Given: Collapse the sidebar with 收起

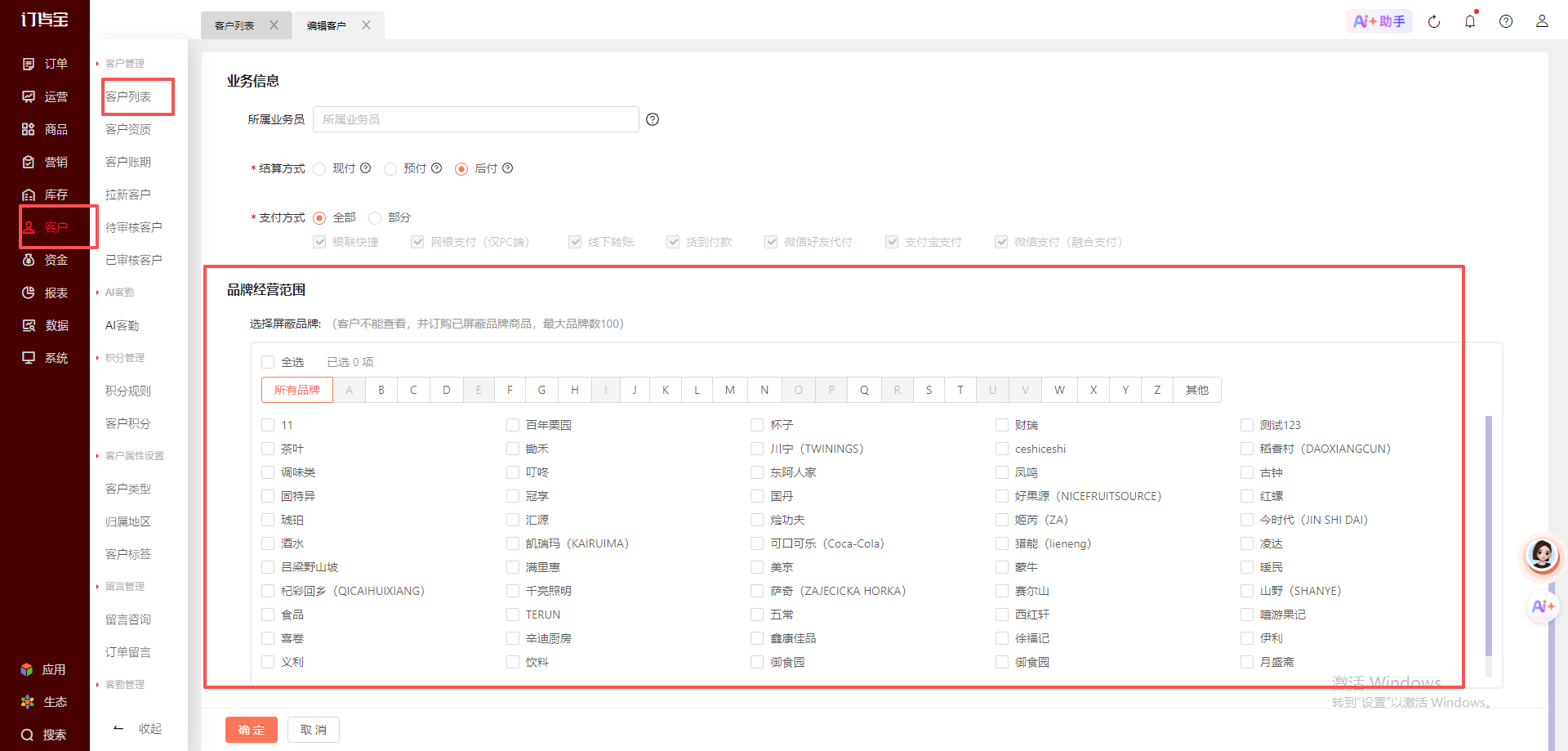Looking at the screenshot, I should click(x=137, y=728).
